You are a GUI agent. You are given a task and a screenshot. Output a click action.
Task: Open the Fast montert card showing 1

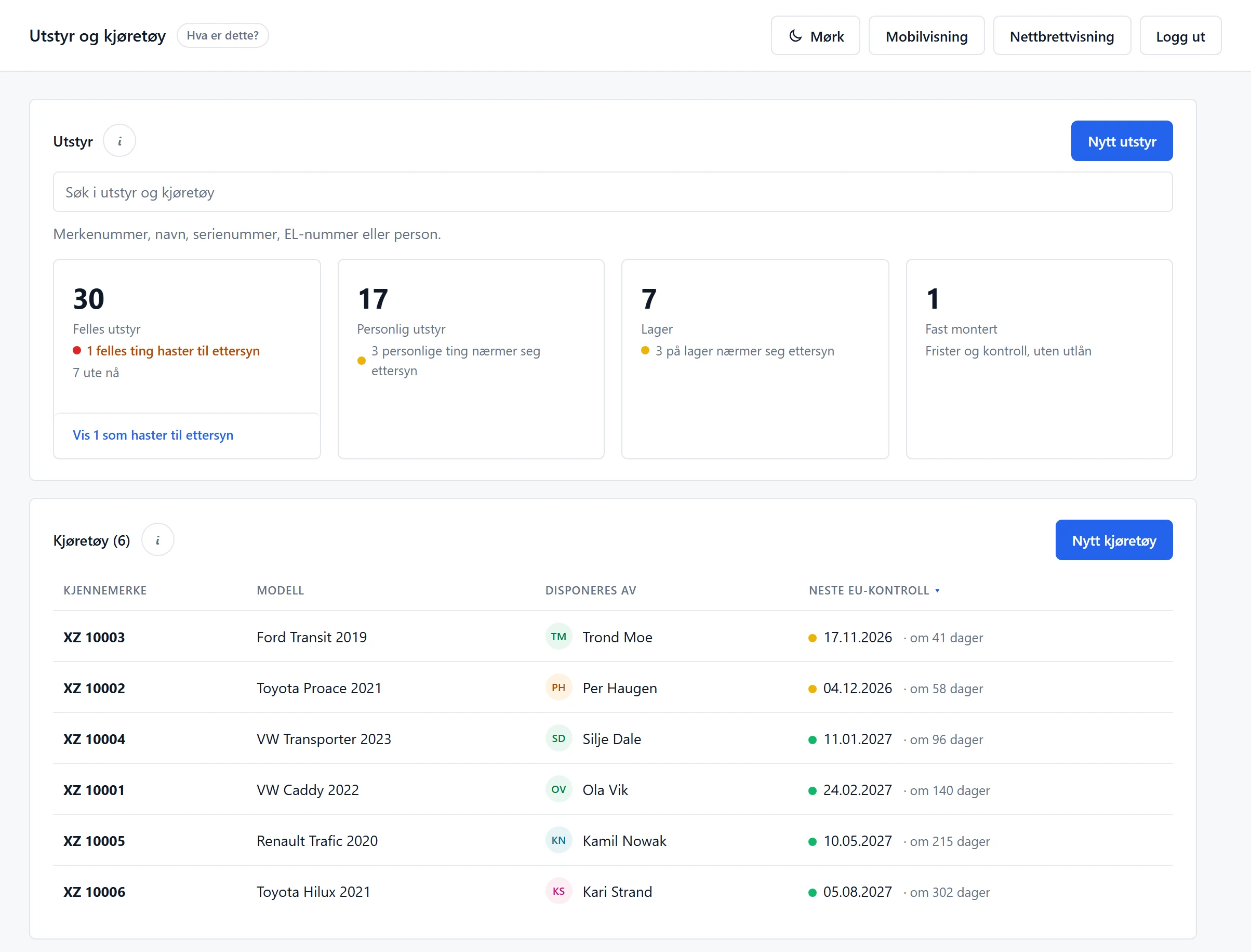coord(1039,359)
